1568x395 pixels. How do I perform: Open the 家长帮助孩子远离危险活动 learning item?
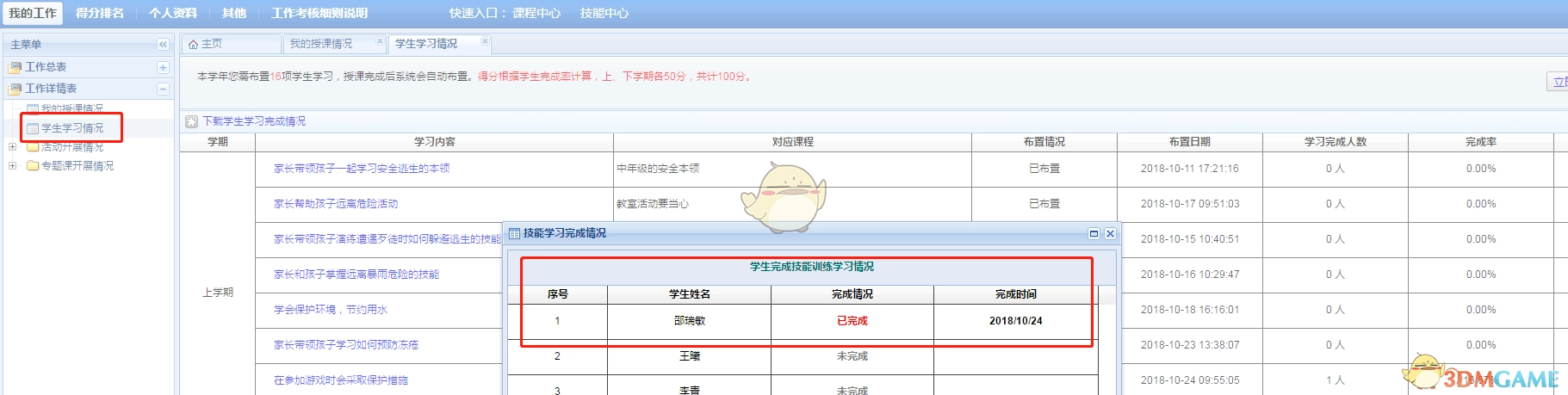[x=336, y=204]
